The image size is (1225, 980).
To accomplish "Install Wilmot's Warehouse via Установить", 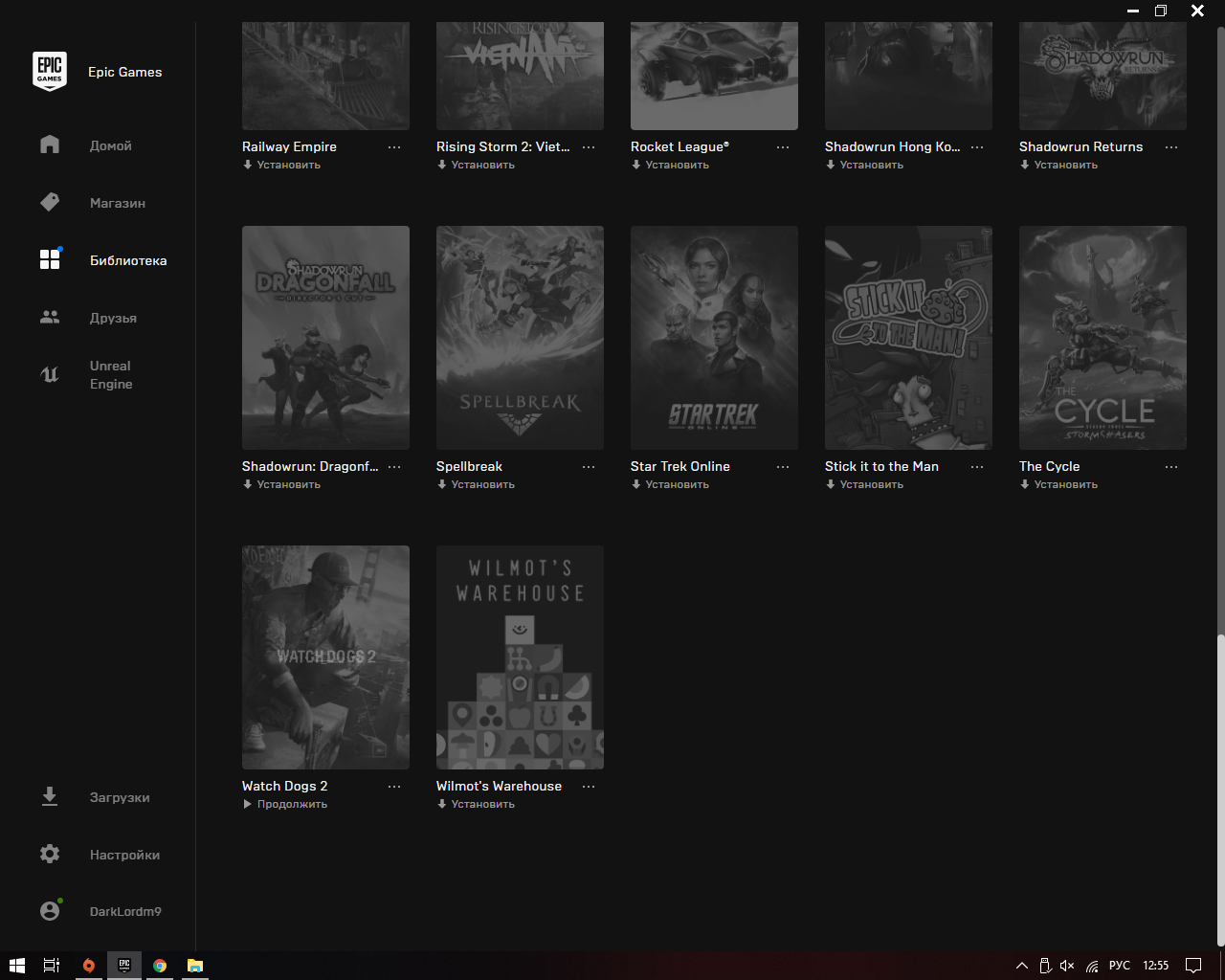I will tap(476, 804).
